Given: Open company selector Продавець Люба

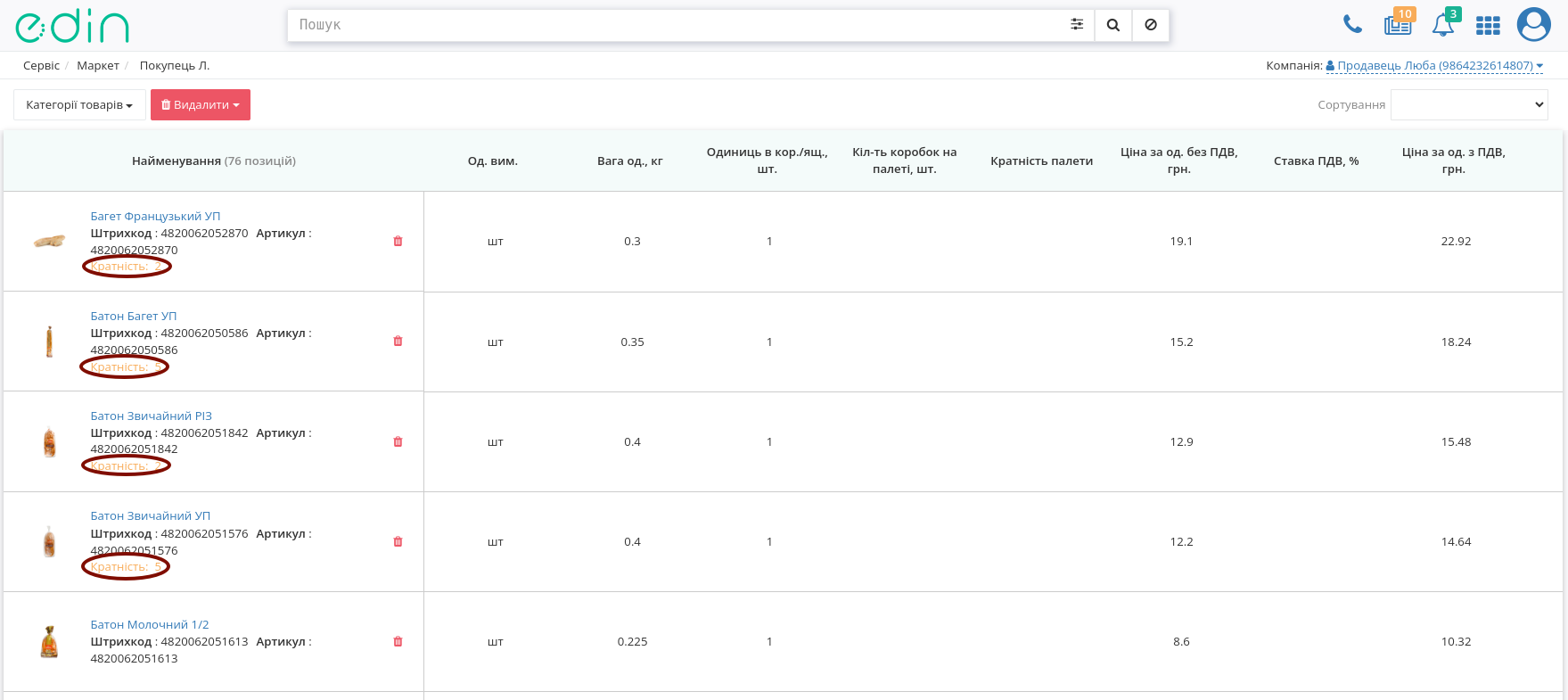Looking at the screenshot, I should 1434,65.
